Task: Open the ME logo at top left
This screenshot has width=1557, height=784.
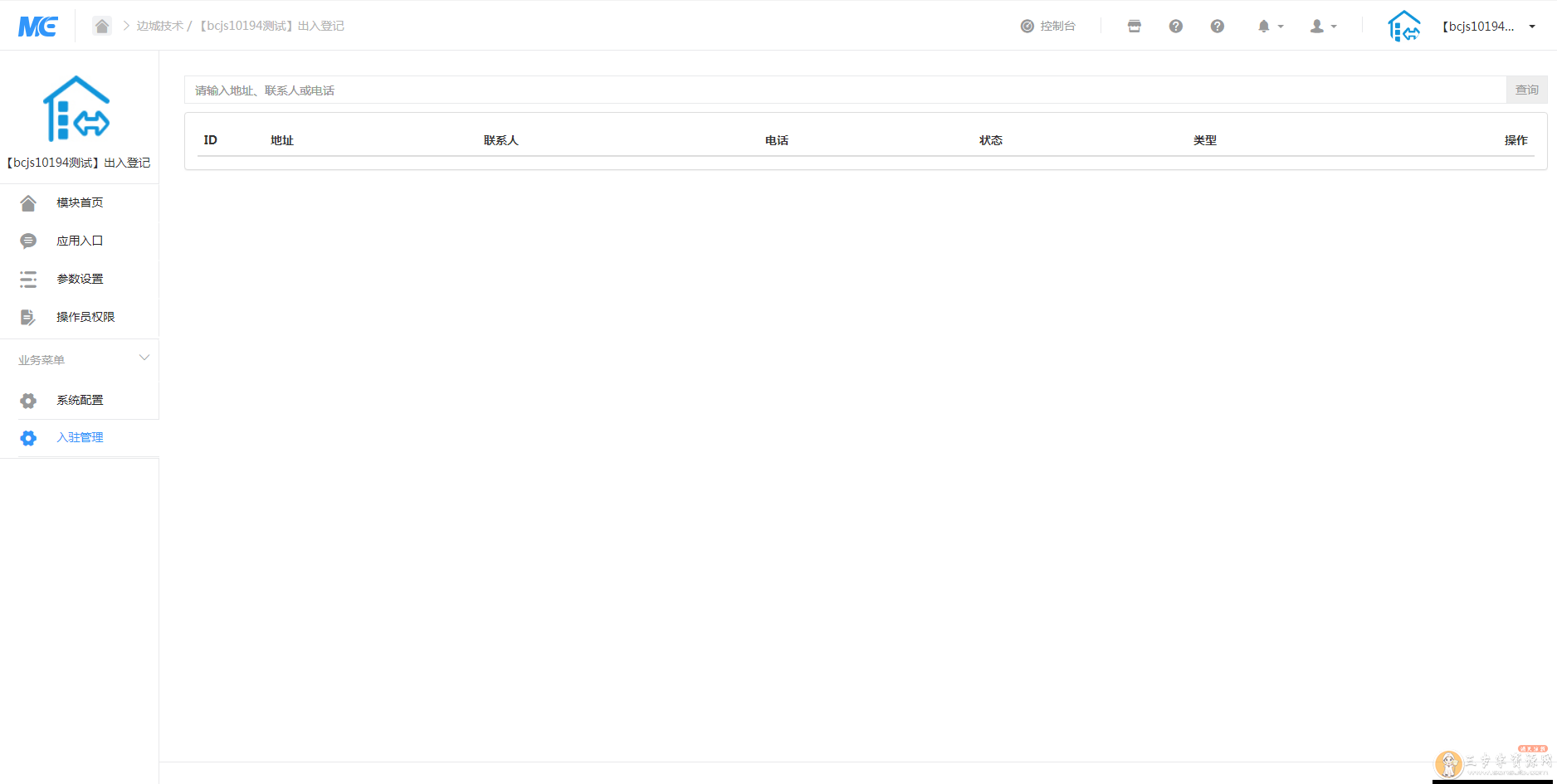Action: coord(38,26)
